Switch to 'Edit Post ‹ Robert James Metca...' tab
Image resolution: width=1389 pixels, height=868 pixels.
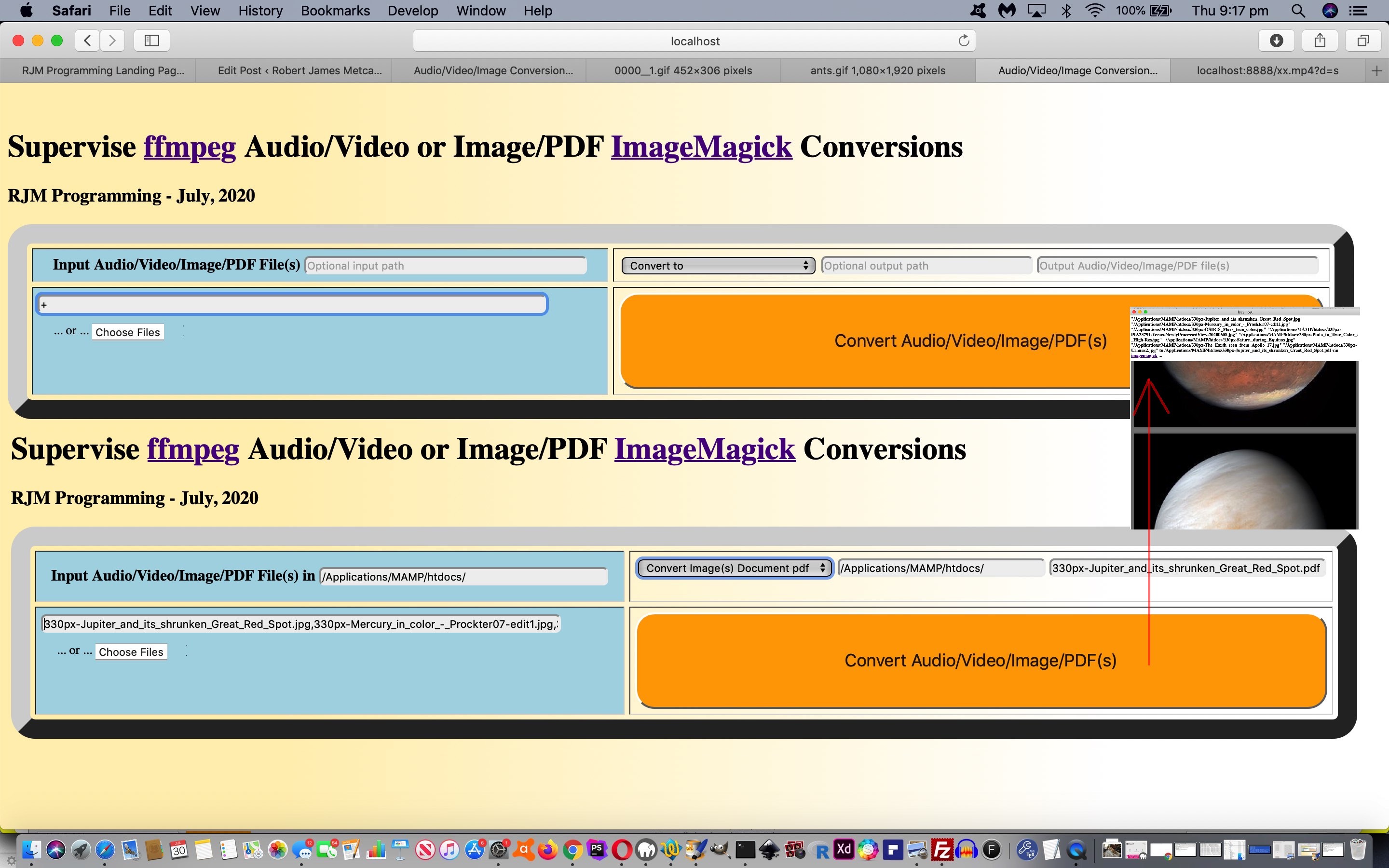click(x=293, y=70)
